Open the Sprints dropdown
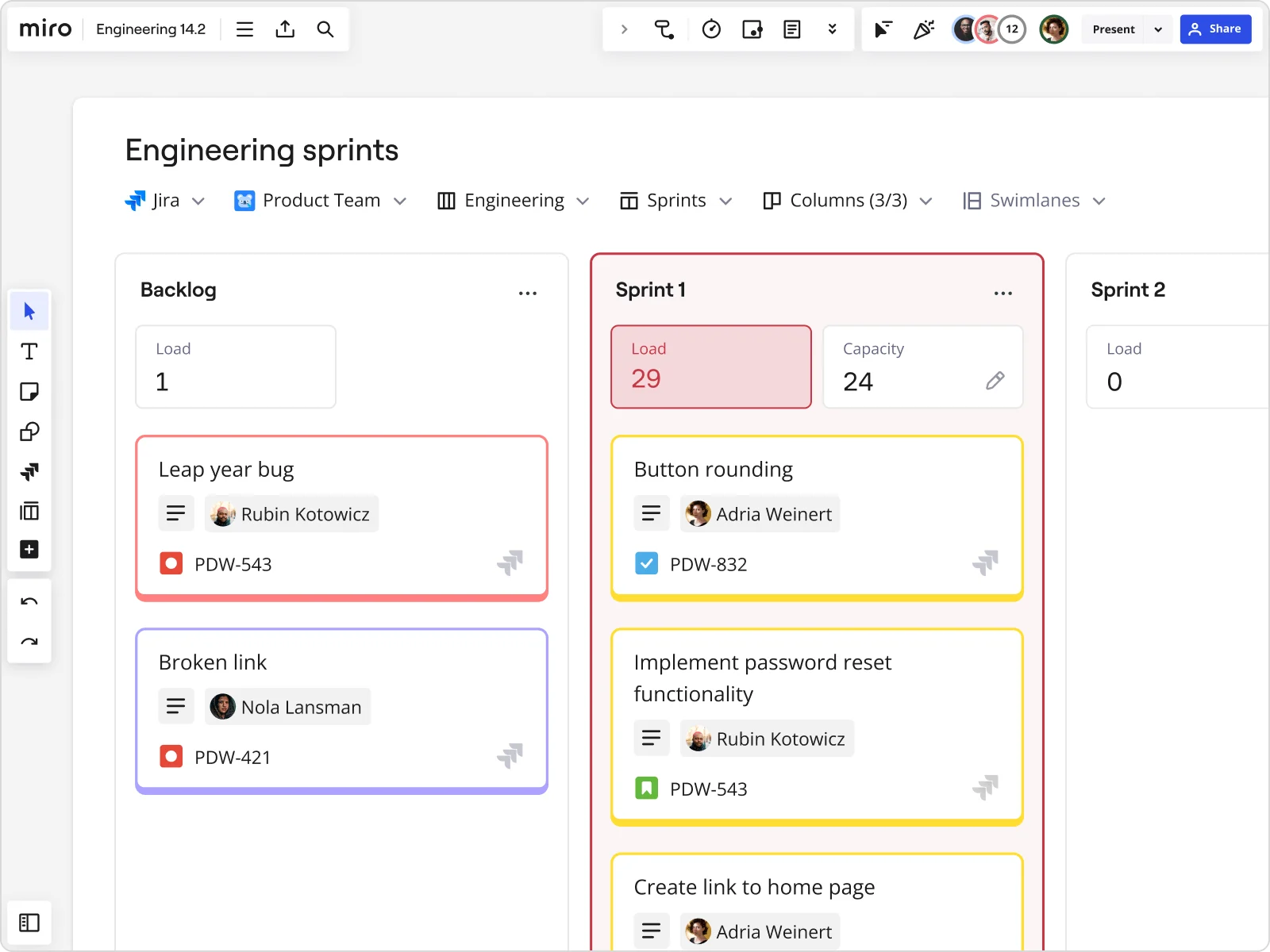The height and width of the screenshot is (952, 1270). pyautogui.click(x=676, y=201)
